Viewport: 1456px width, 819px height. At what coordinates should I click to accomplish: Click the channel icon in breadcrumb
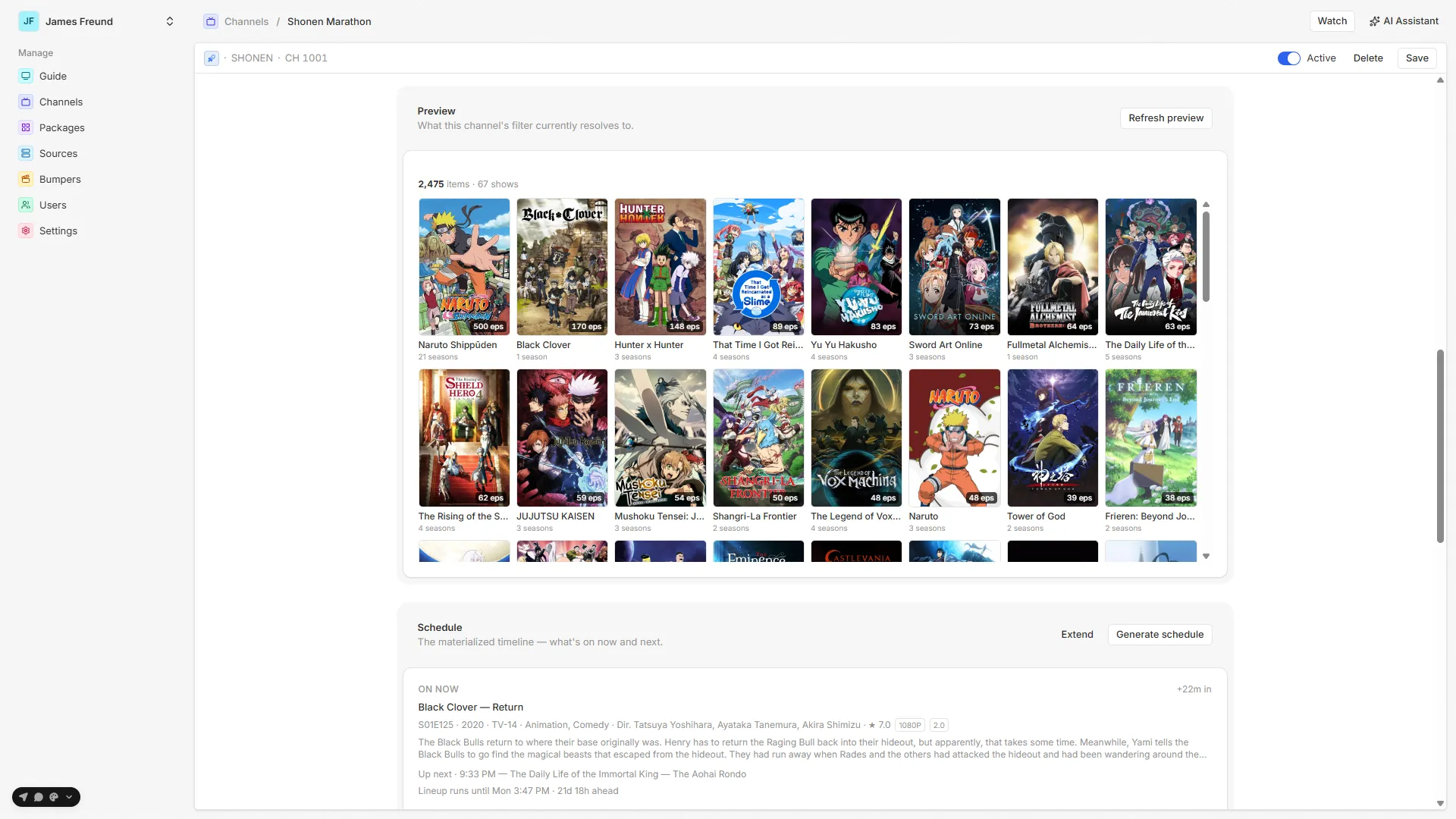[211, 21]
